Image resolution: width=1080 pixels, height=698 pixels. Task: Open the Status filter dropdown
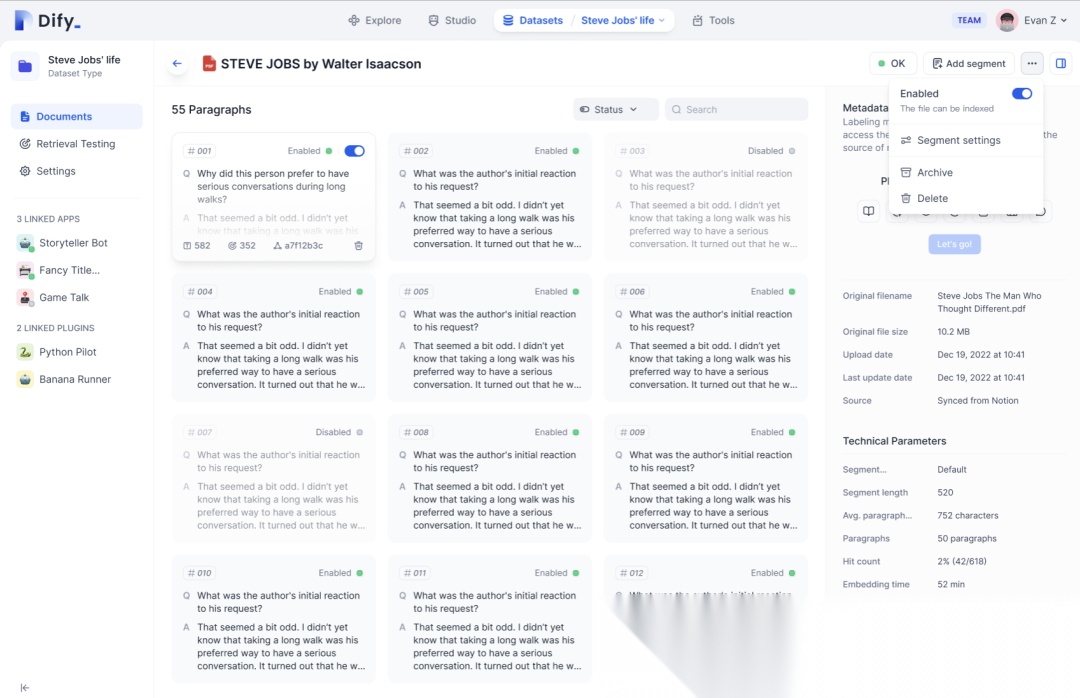[x=614, y=110]
